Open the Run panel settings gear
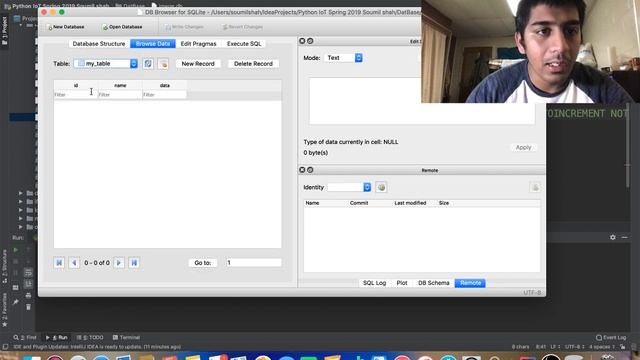 coord(613,237)
